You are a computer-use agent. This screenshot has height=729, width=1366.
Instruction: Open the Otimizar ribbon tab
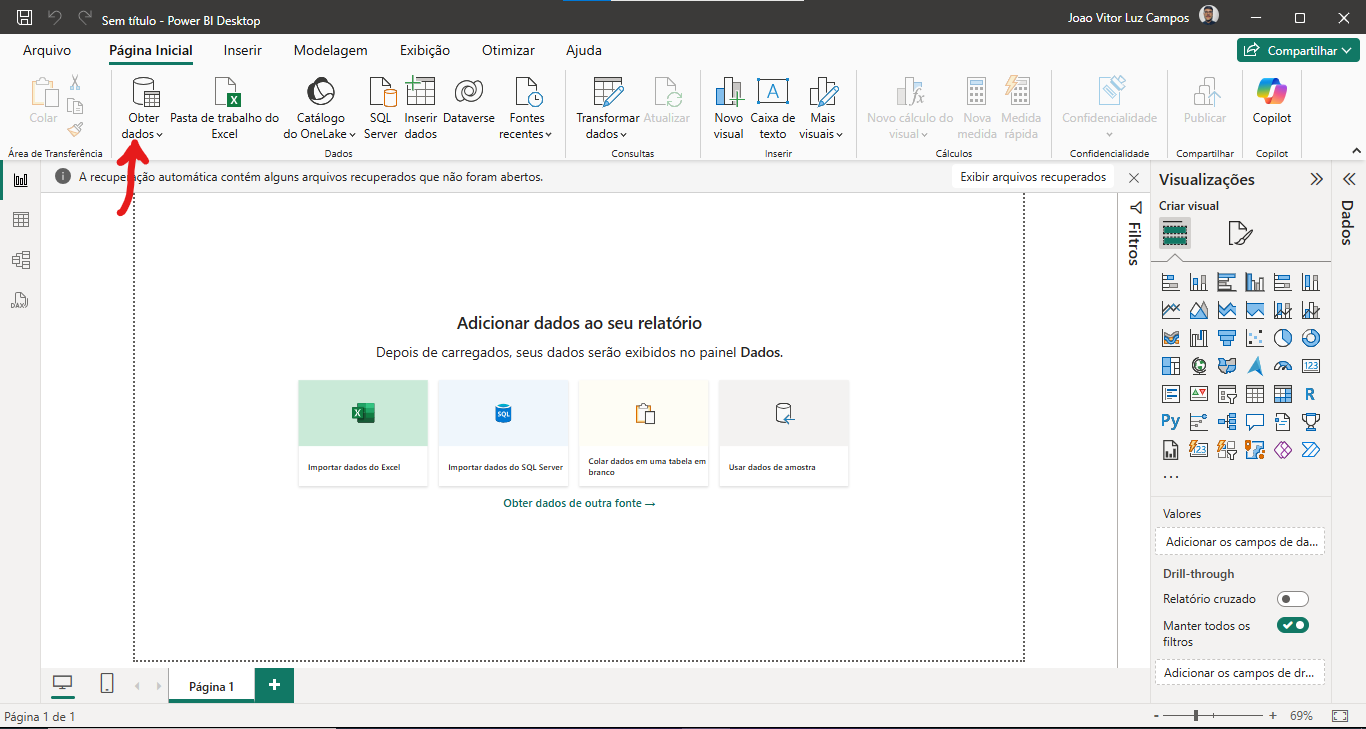508,51
